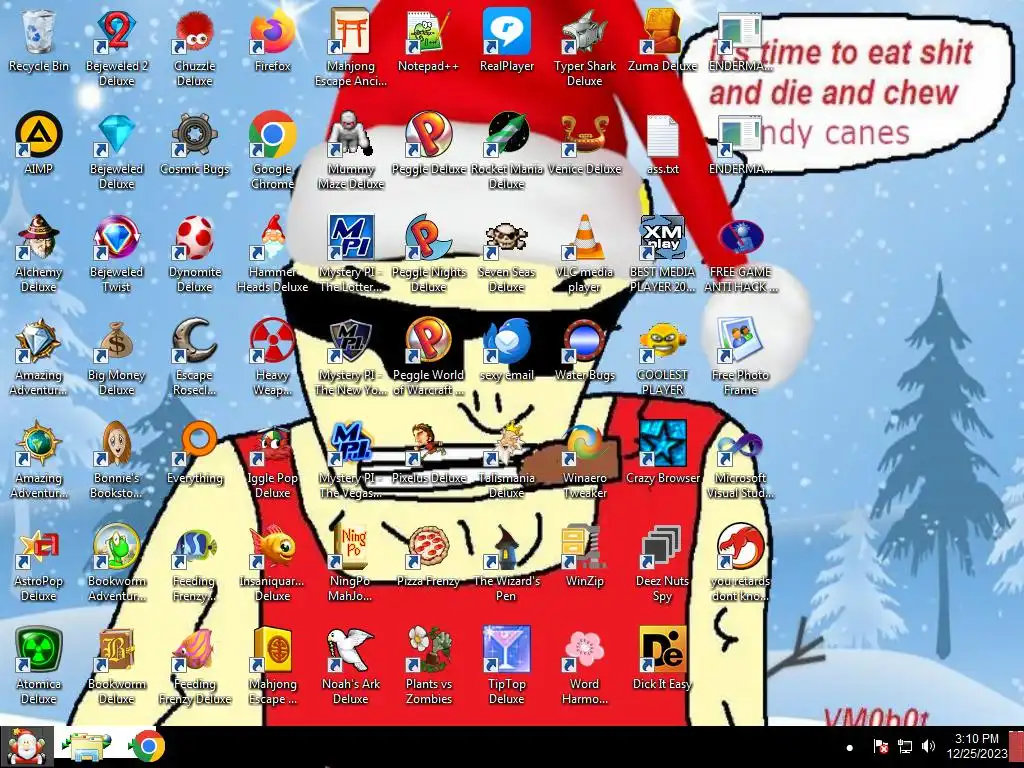This screenshot has height=768, width=1024.
Task: Click the Chrome icon in the taskbar
Action: tap(148, 746)
